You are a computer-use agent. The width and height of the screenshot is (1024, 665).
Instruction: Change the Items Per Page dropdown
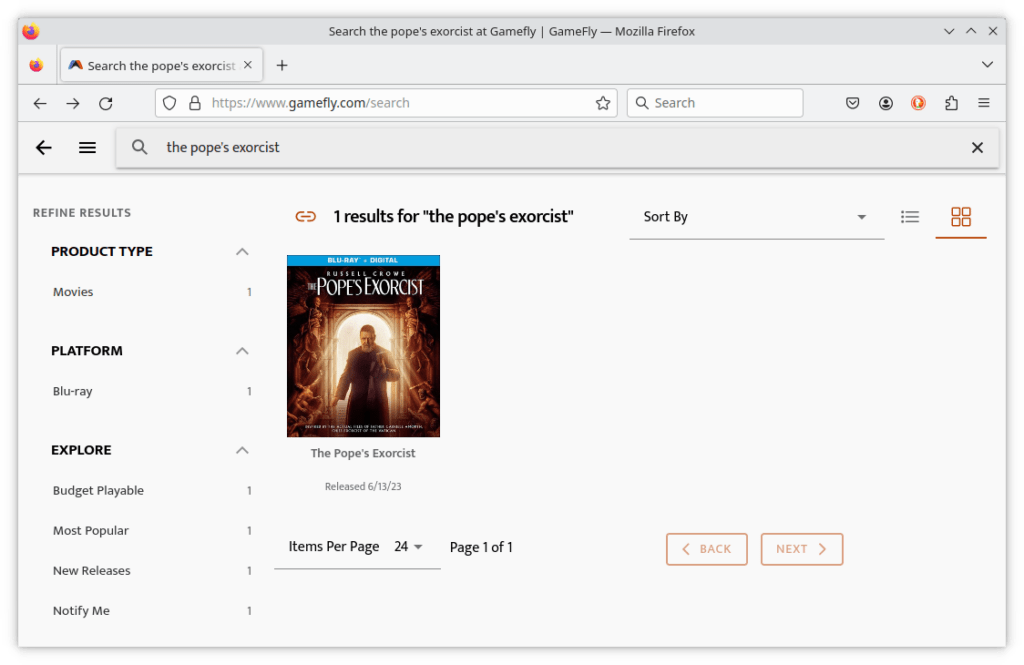coord(408,547)
